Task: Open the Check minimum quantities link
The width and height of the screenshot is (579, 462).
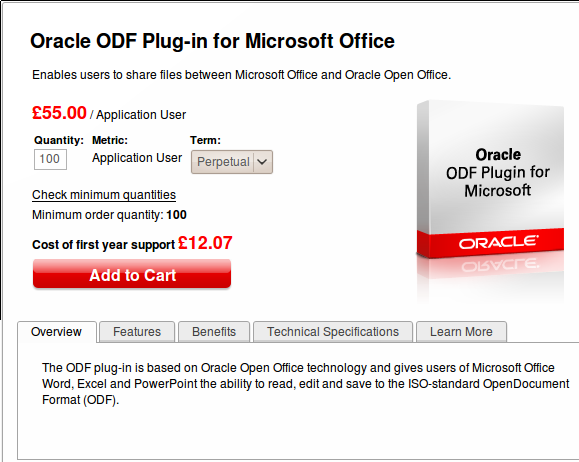Action: [104, 195]
